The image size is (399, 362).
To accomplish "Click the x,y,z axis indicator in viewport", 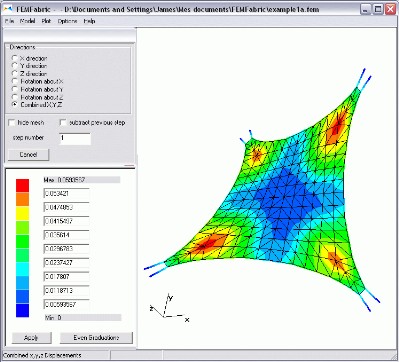I will click(x=169, y=308).
